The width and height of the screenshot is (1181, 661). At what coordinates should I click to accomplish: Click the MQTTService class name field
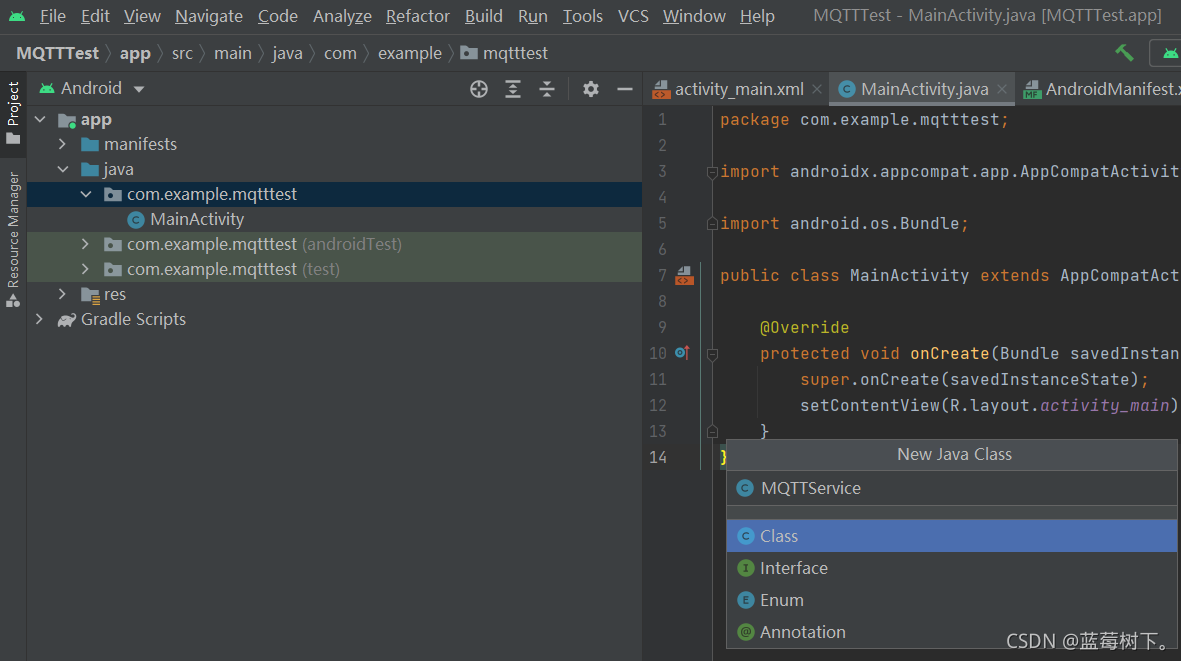pos(951,488)
